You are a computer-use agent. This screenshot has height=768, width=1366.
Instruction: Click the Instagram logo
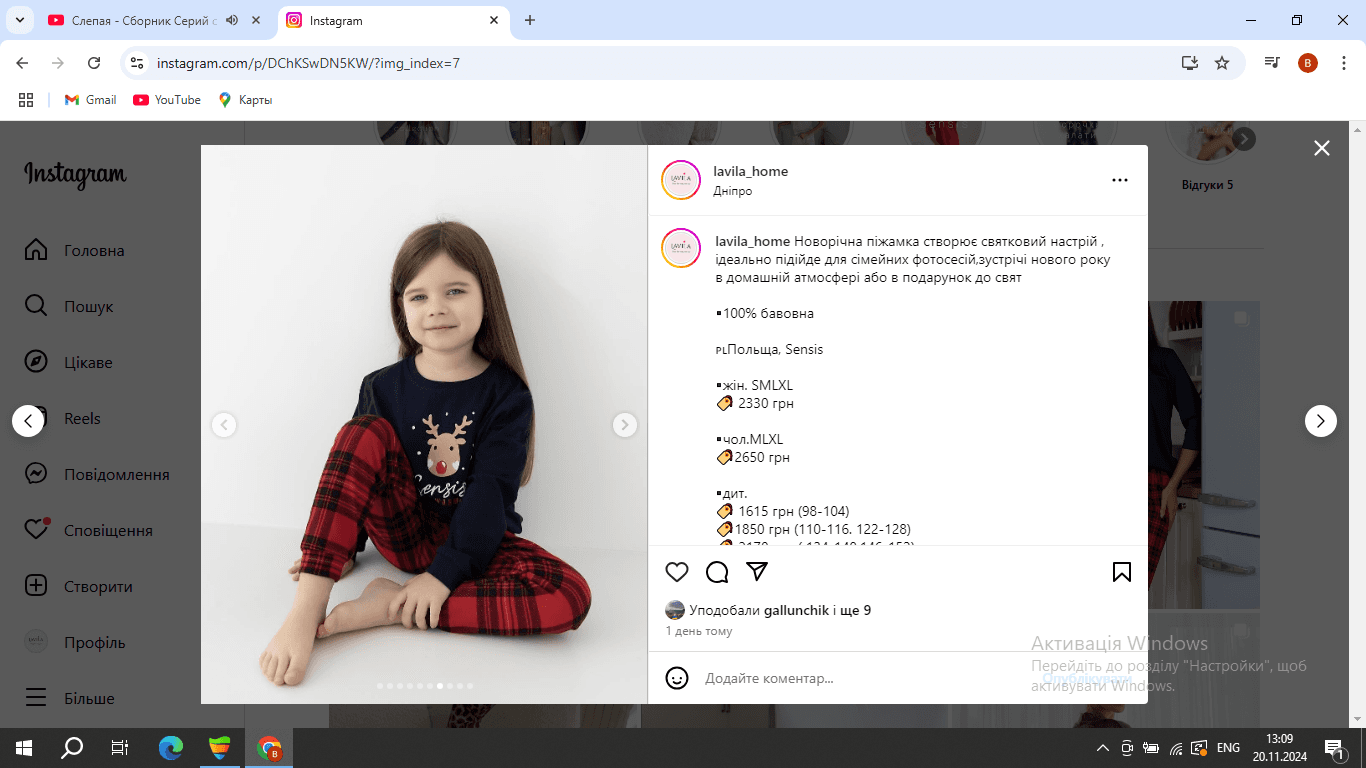[x=75, y=174]
